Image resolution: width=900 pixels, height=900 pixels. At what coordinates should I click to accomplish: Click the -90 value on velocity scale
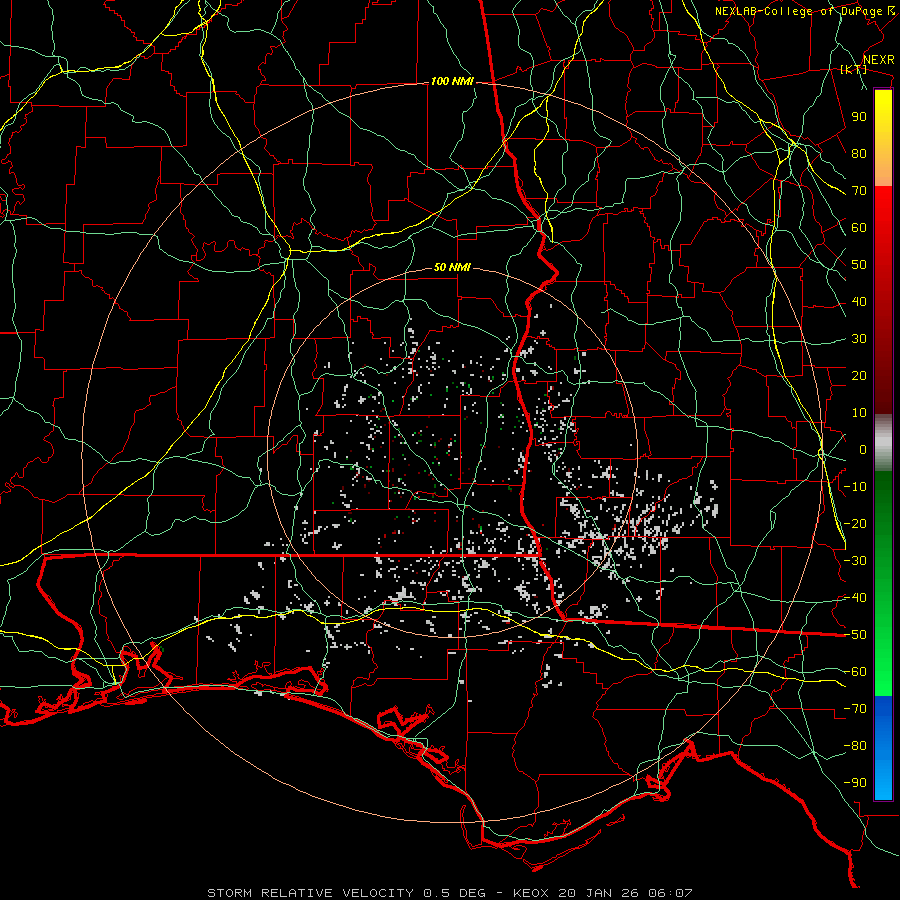click(x=855, y=783)
